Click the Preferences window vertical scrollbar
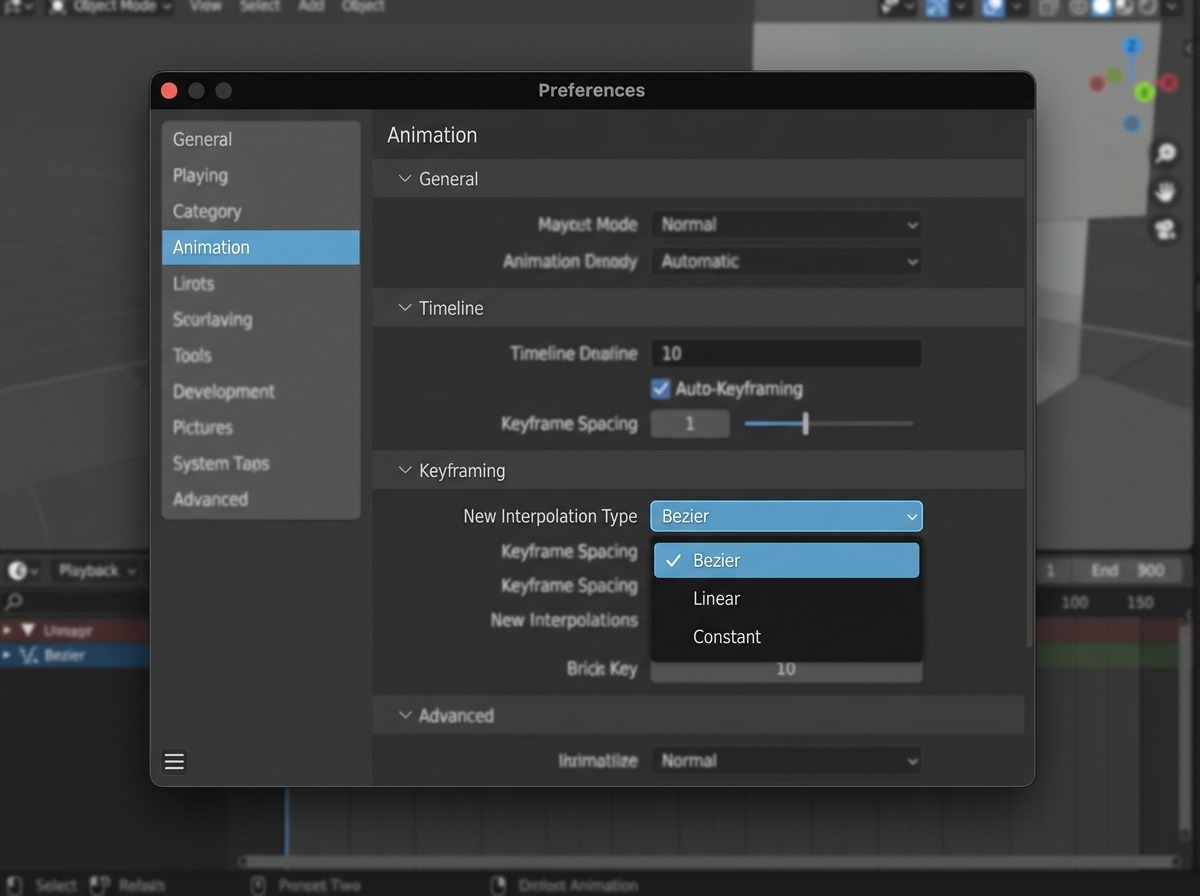 [1029, 382]
